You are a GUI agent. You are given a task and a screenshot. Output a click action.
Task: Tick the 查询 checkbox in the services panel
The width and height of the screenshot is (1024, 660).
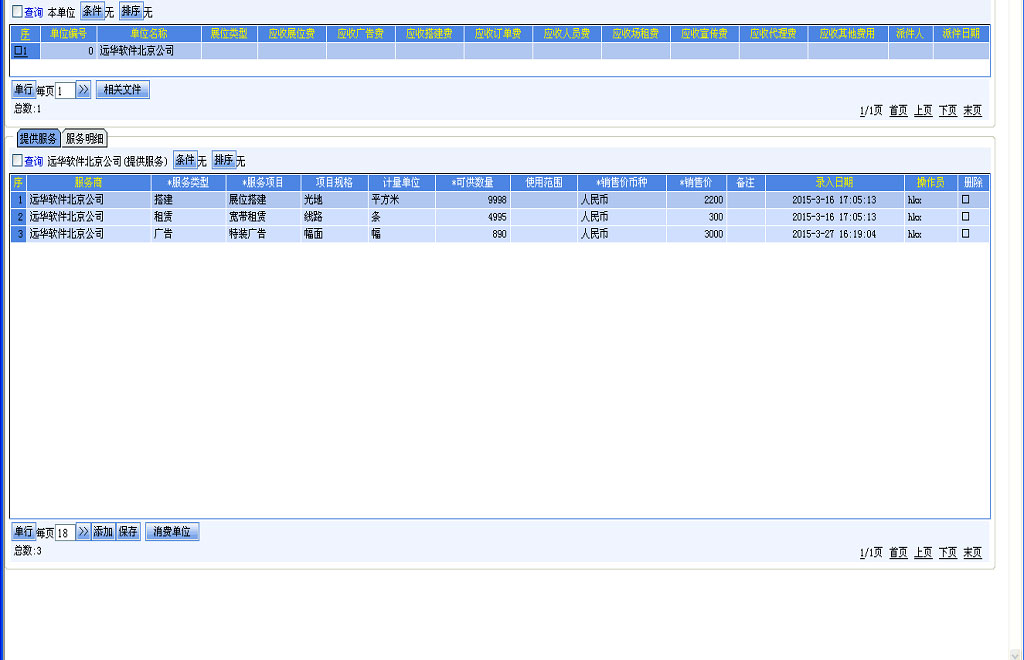point(17,161)
